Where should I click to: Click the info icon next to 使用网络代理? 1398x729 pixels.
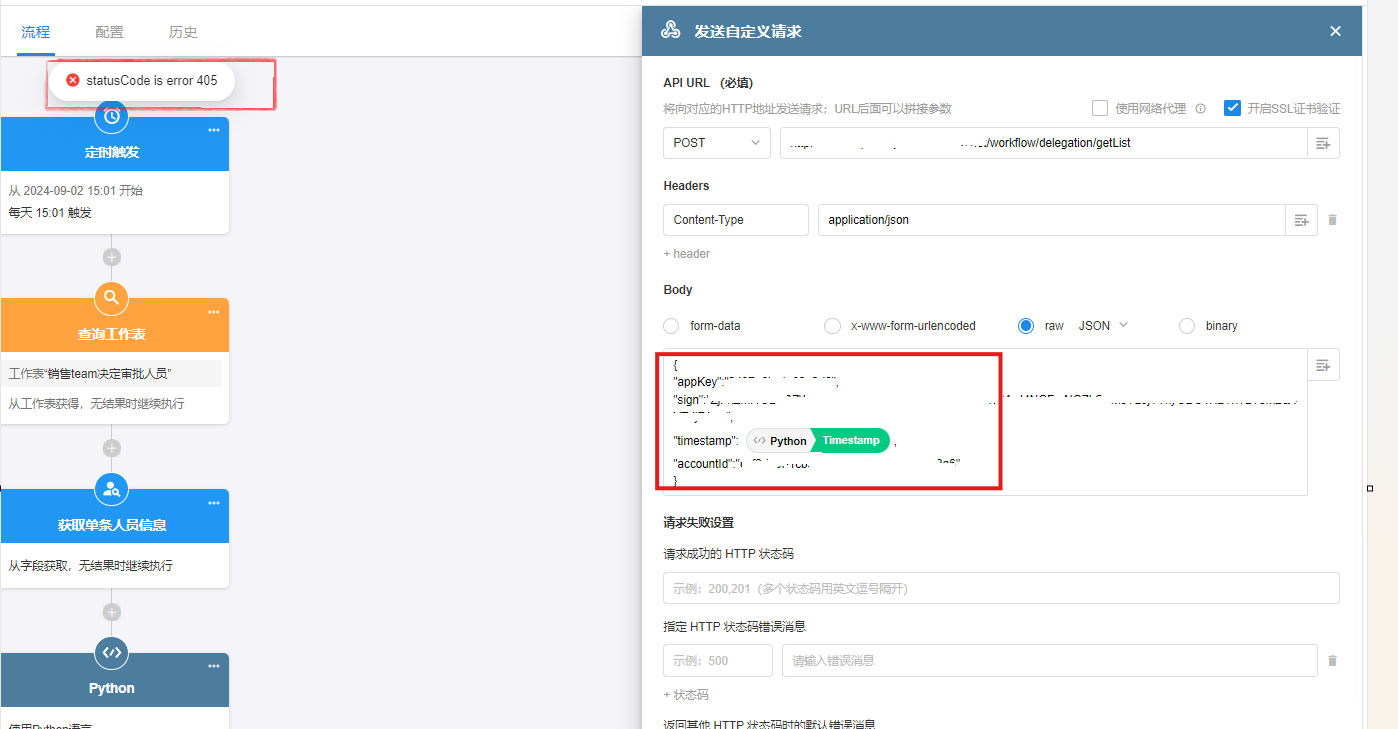coord(1201,109)
